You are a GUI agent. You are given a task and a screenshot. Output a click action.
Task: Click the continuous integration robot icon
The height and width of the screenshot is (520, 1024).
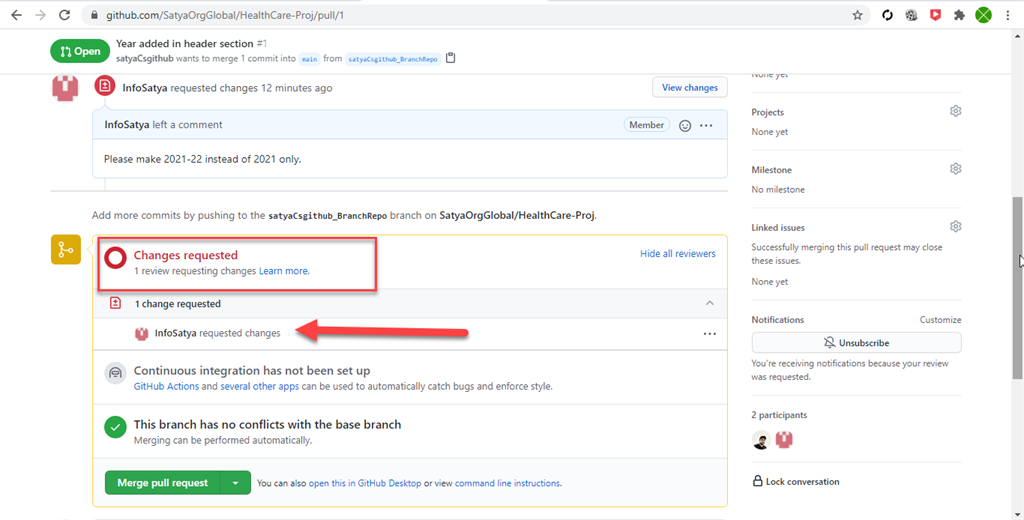point(116,374)
